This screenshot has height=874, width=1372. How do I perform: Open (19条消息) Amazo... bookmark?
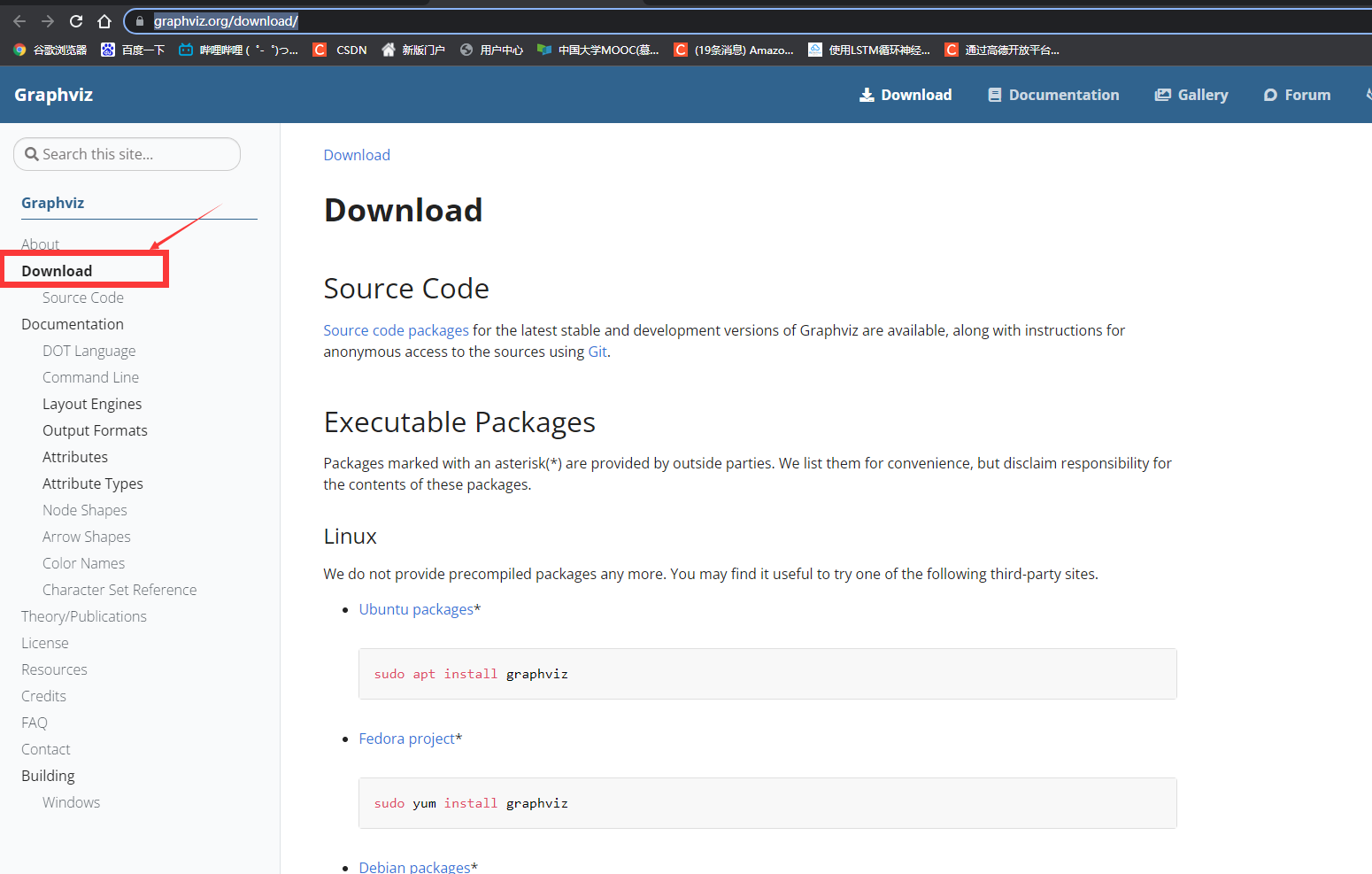[x=734, y=50]
